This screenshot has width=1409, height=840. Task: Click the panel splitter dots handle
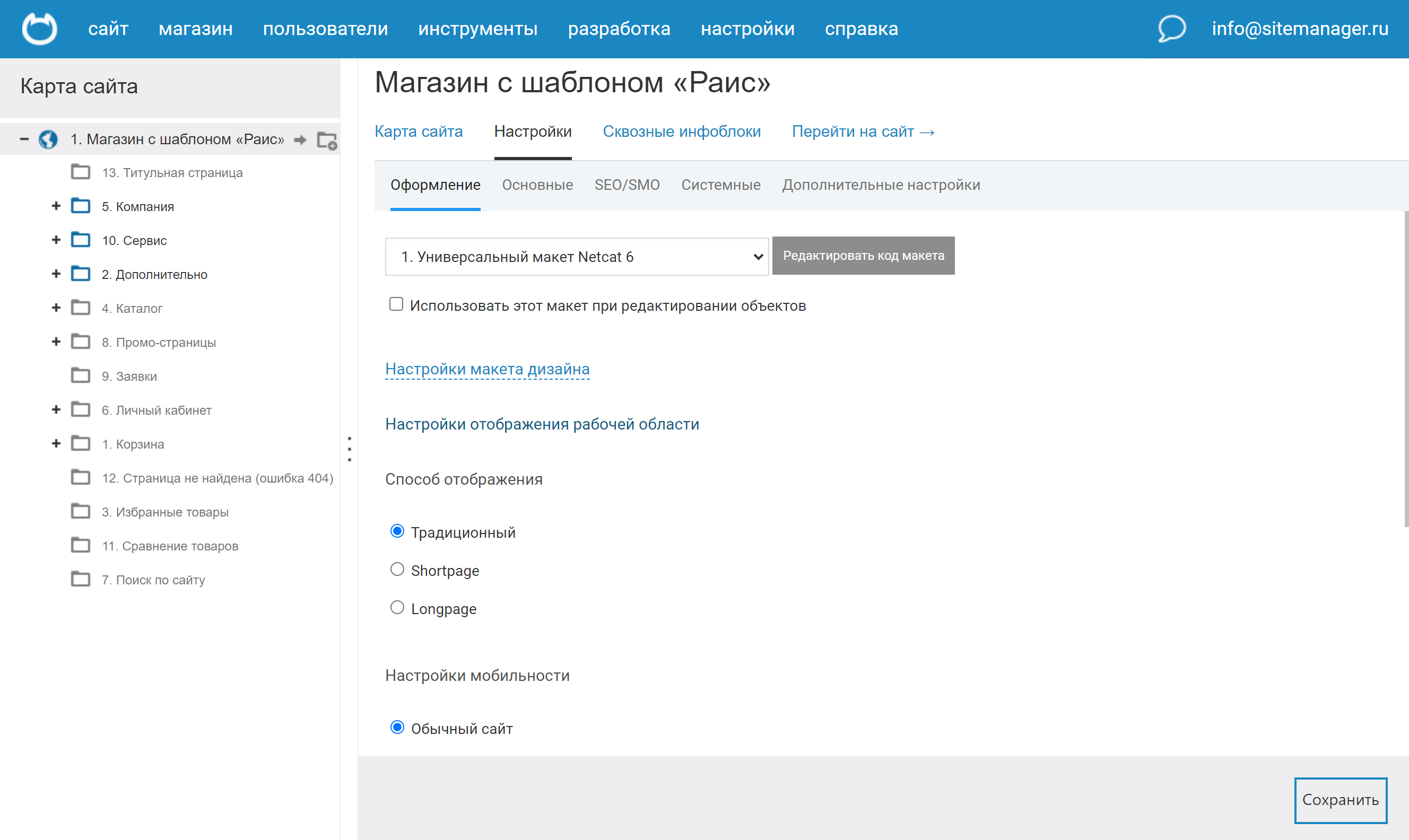pyautogui.click(x=349, y=449)
